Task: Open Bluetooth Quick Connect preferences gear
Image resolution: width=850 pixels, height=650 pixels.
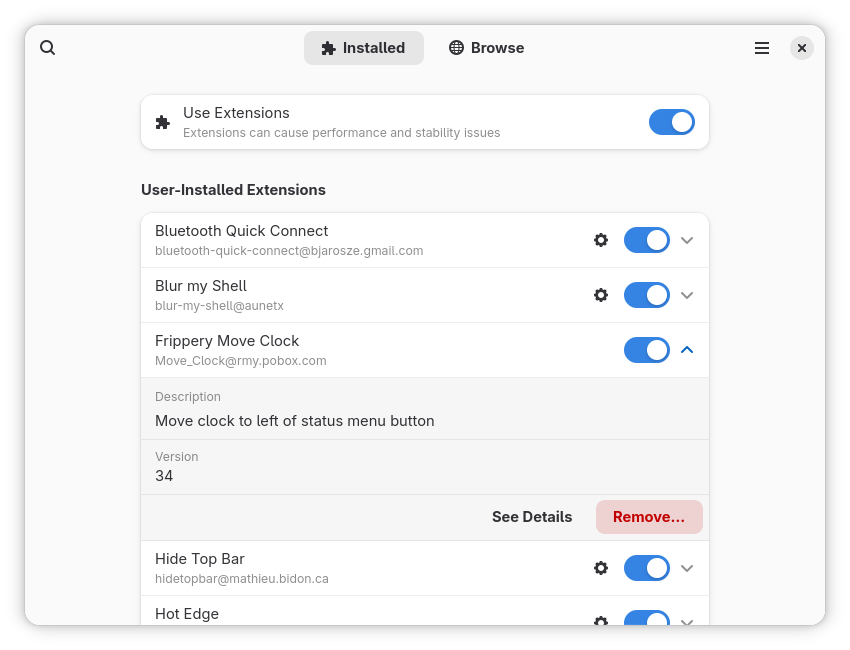Action: pyautogui.click(x=601, y=240)
